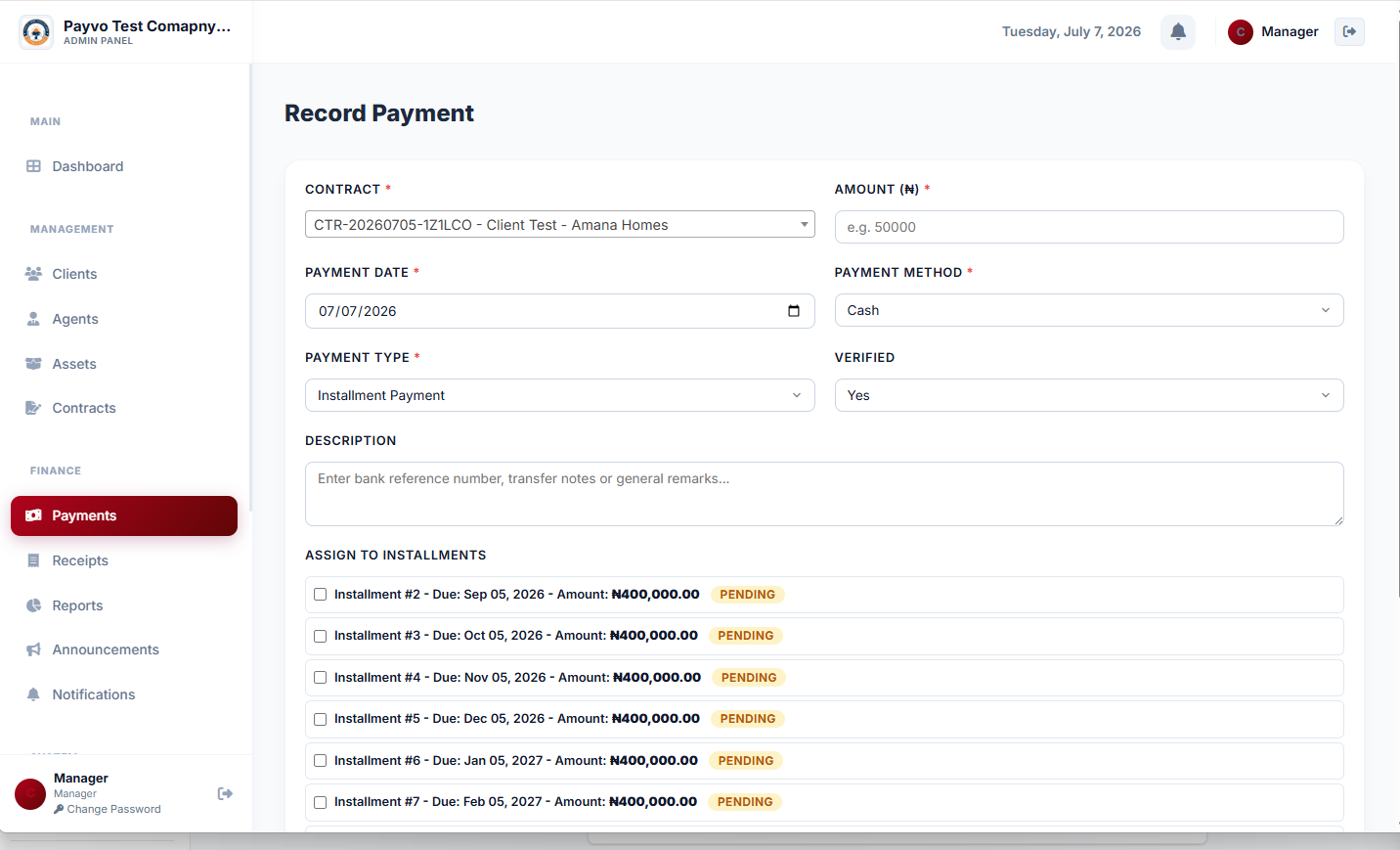Click Manager name in sidebar footer

point(81,779)
